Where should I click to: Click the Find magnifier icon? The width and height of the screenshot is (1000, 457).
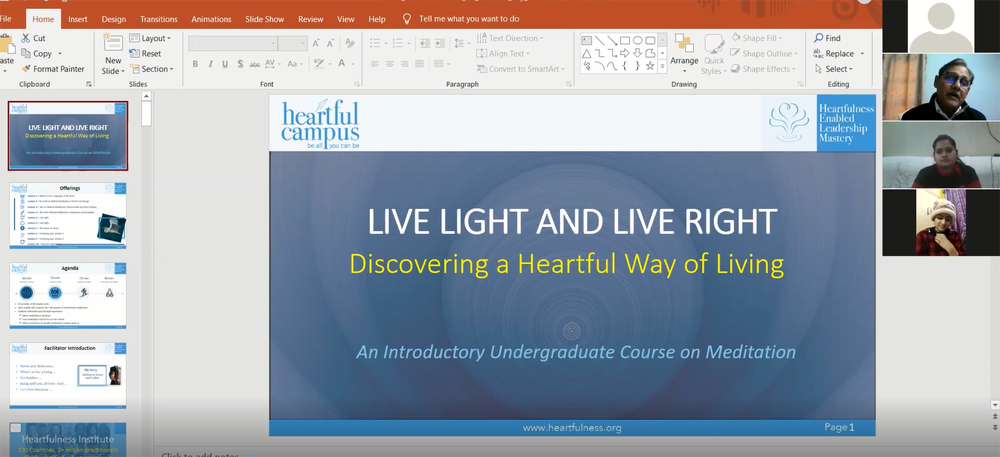[819, 38]
